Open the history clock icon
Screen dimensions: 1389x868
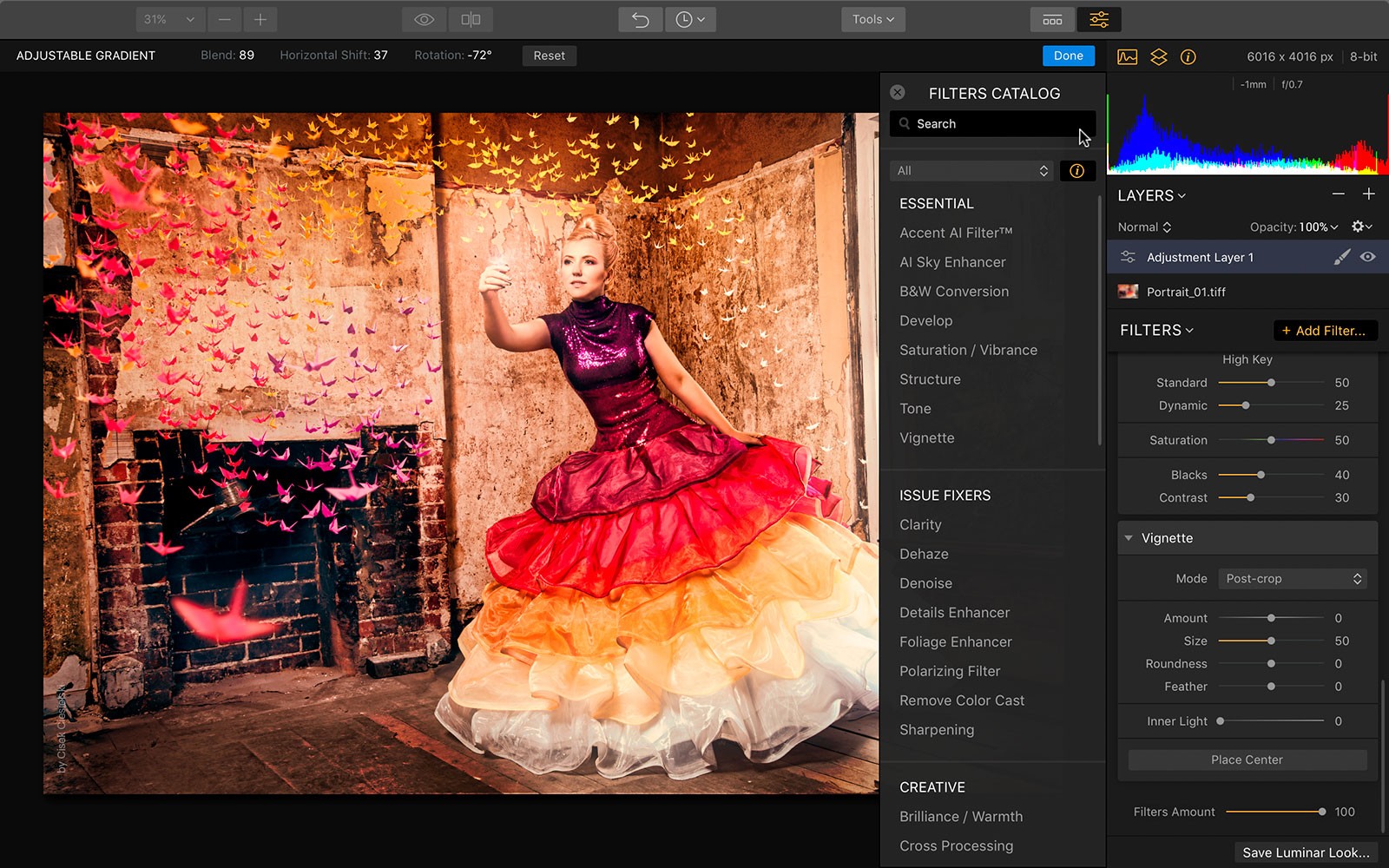(689, 19)
